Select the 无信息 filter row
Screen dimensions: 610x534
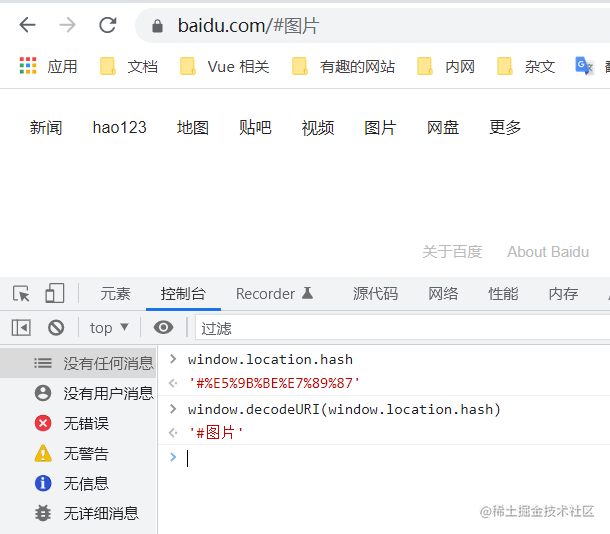point(78,483)
